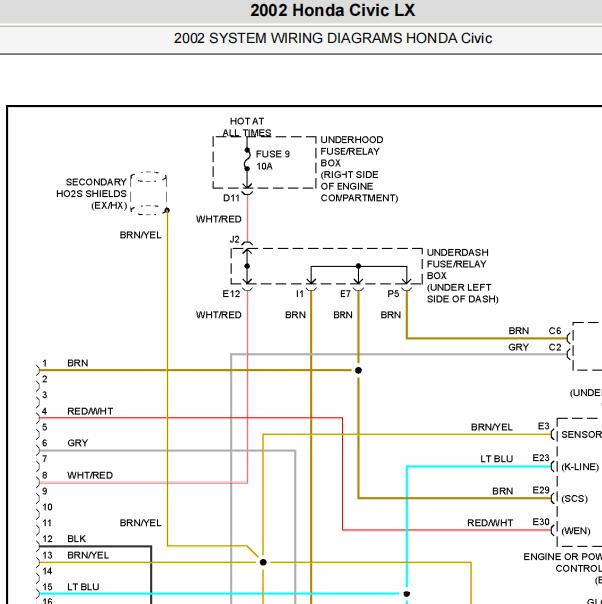The image size is (602, 604).
Task: Click the "HOT AT ALL TIMES" label
Action: pyautogui.click(x=247, y=127)
